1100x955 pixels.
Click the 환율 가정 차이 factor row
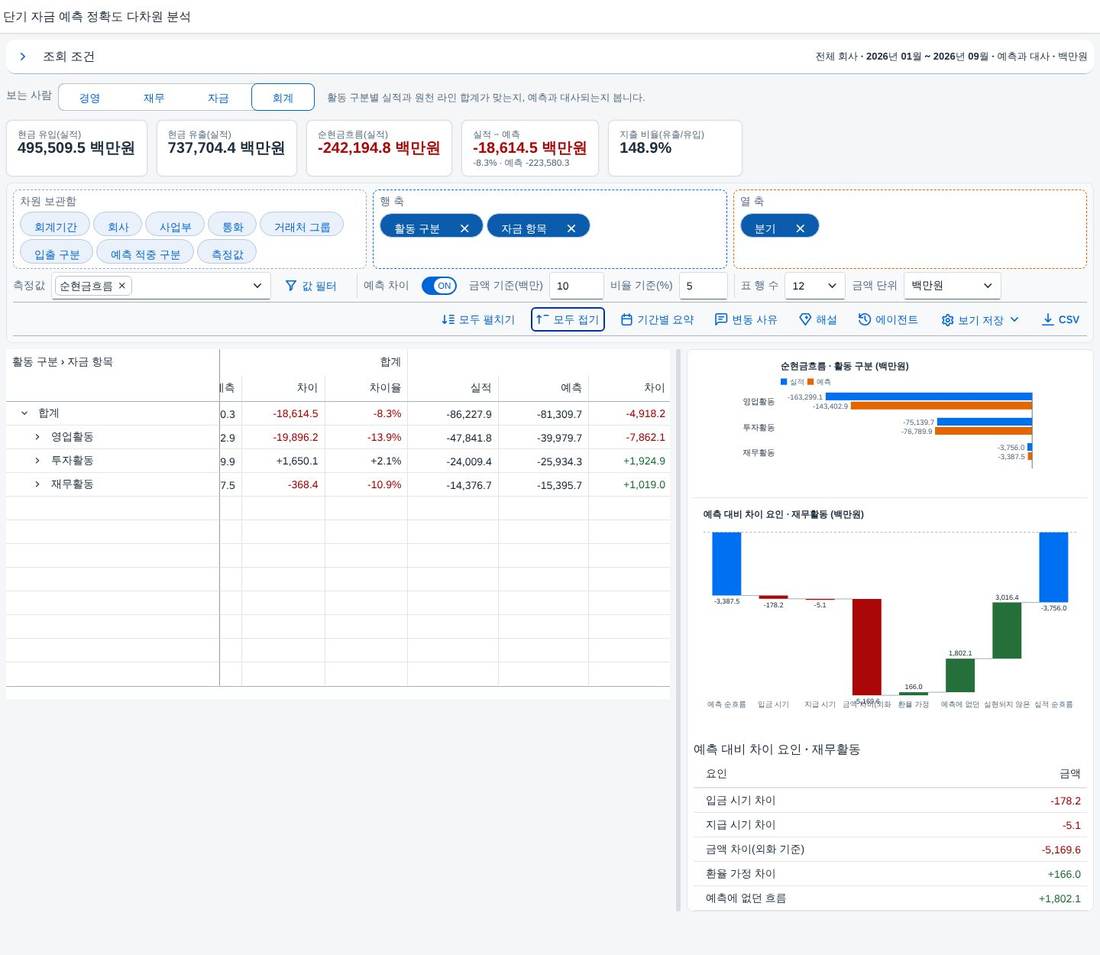[x=892, y=874]
